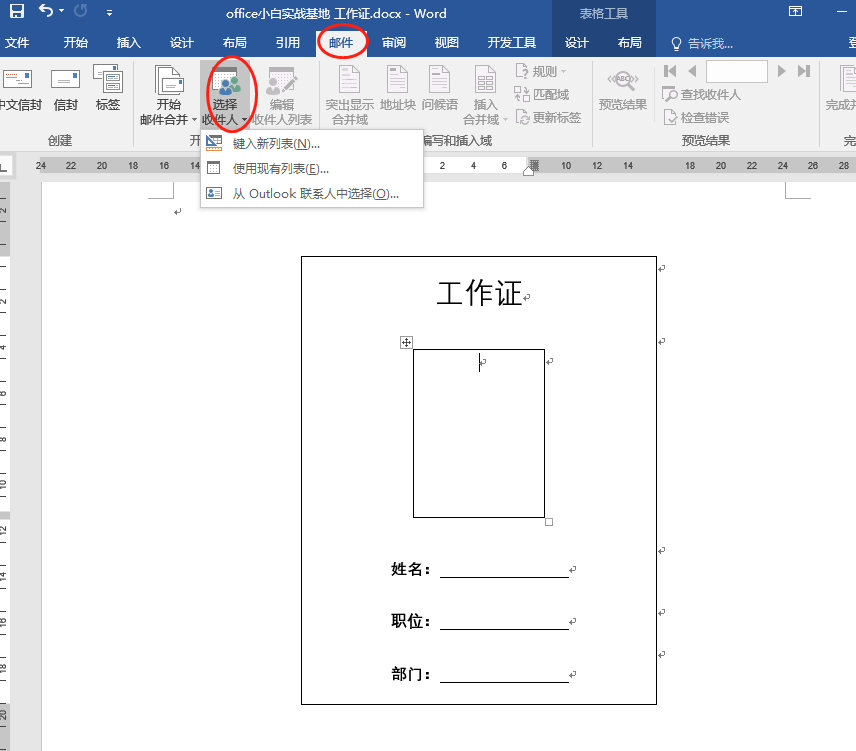The height and width of the screenshot is (751, 856).
Task: Open Customize Quick Access Toolbar dropdown
Action: [109, 13]
